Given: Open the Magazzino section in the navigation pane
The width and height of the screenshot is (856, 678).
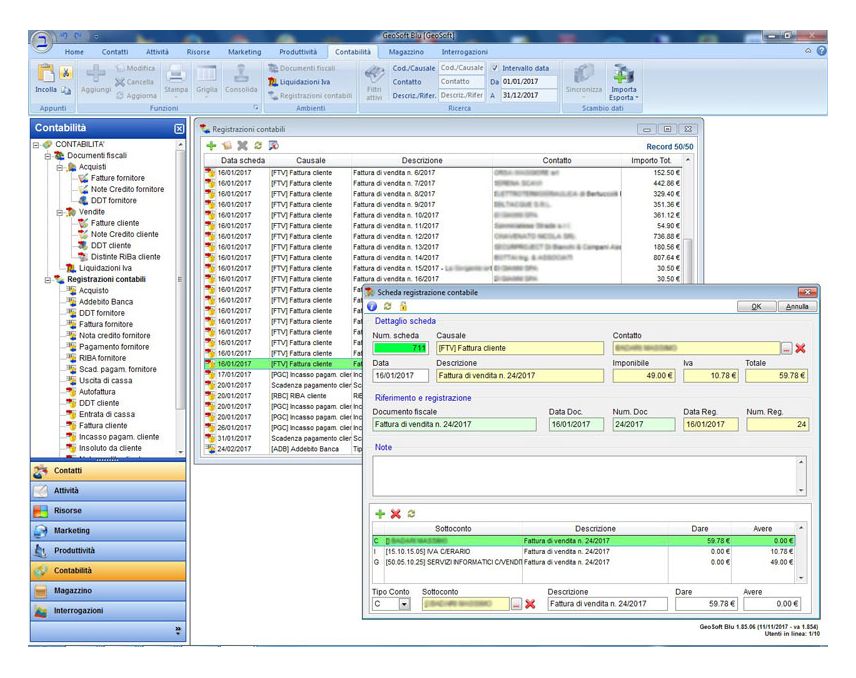Looking at the screenshot, I should (108, 591).
